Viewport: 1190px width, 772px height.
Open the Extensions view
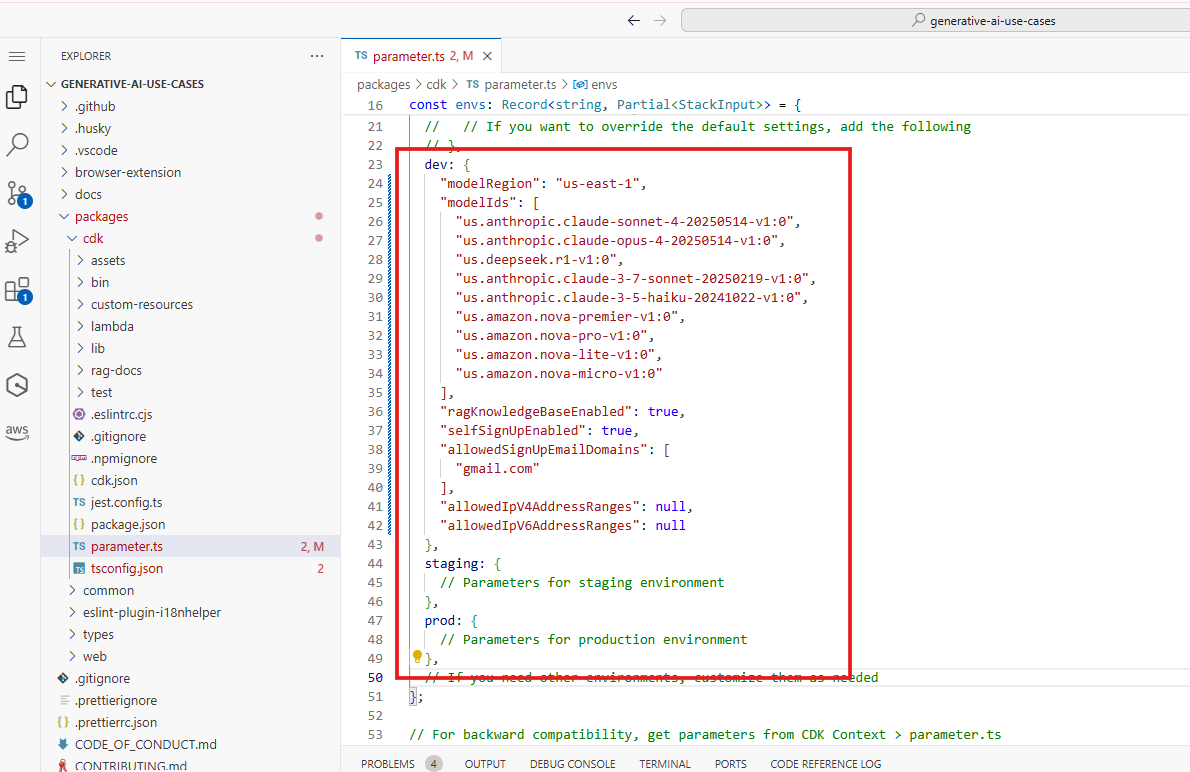[17, 290]
